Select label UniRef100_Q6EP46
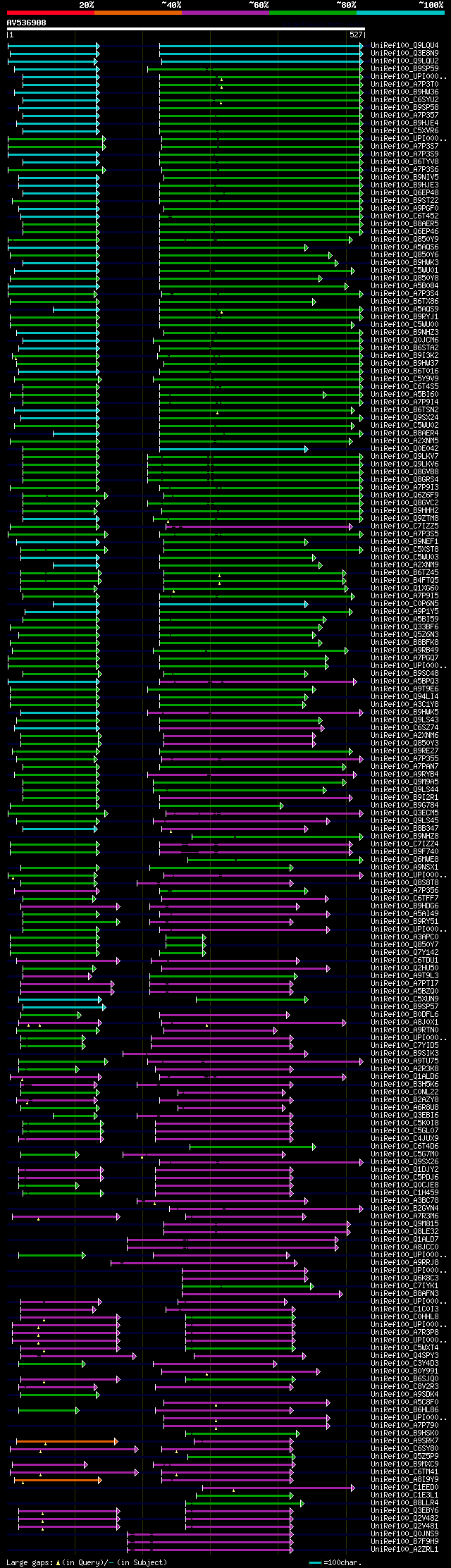 tap(404, 232)
